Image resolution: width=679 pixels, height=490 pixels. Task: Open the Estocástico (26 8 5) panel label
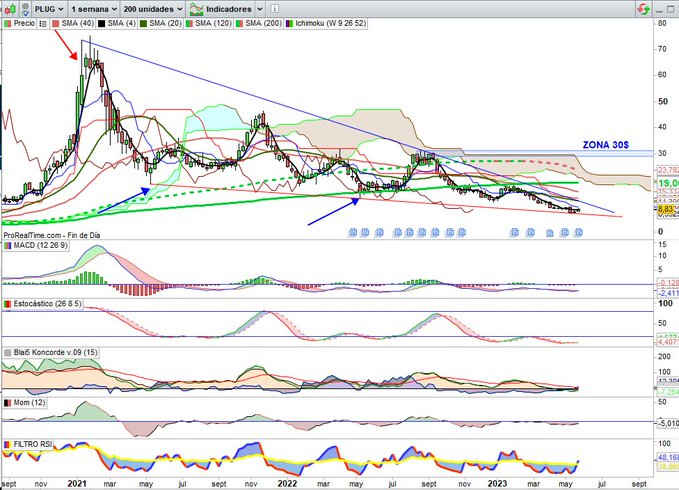[47, 303]
